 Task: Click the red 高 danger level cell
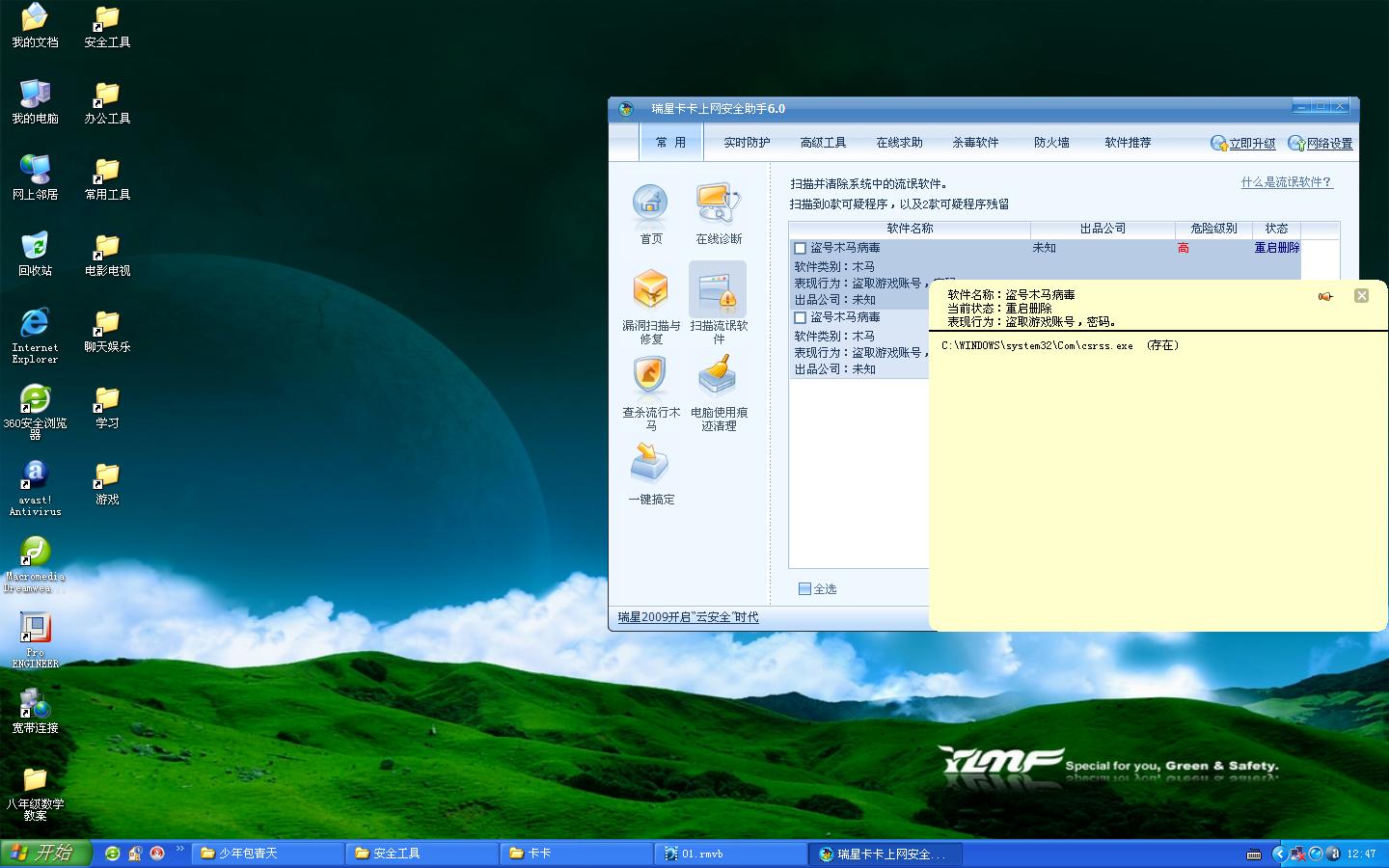(x=1184, y=248)
